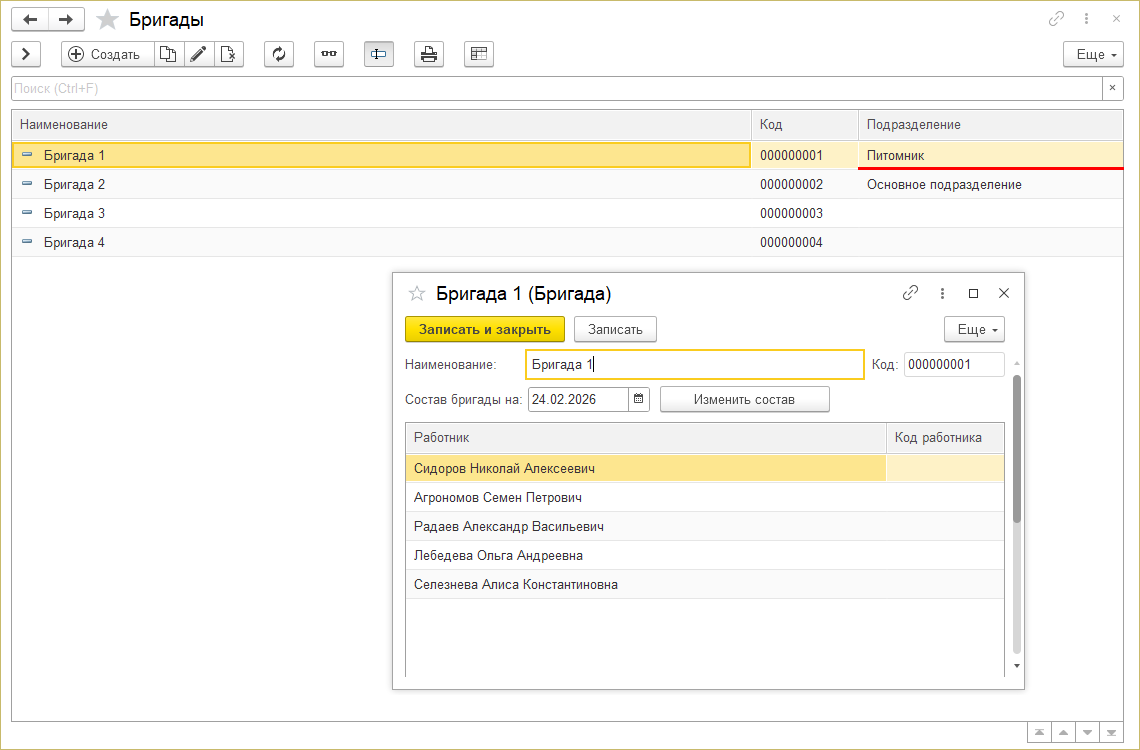
Task: Click Записать и закрыть button
Action: tap(484, 329)
